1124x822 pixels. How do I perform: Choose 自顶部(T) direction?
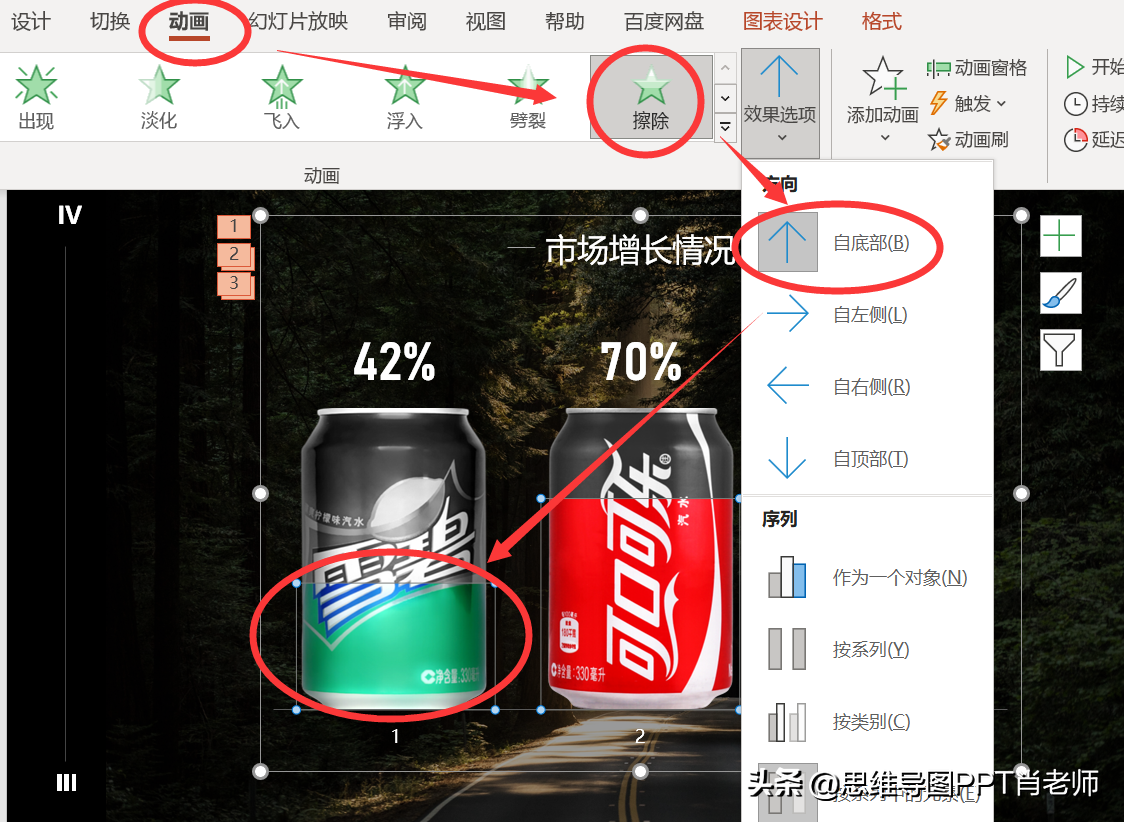[867, 458]
